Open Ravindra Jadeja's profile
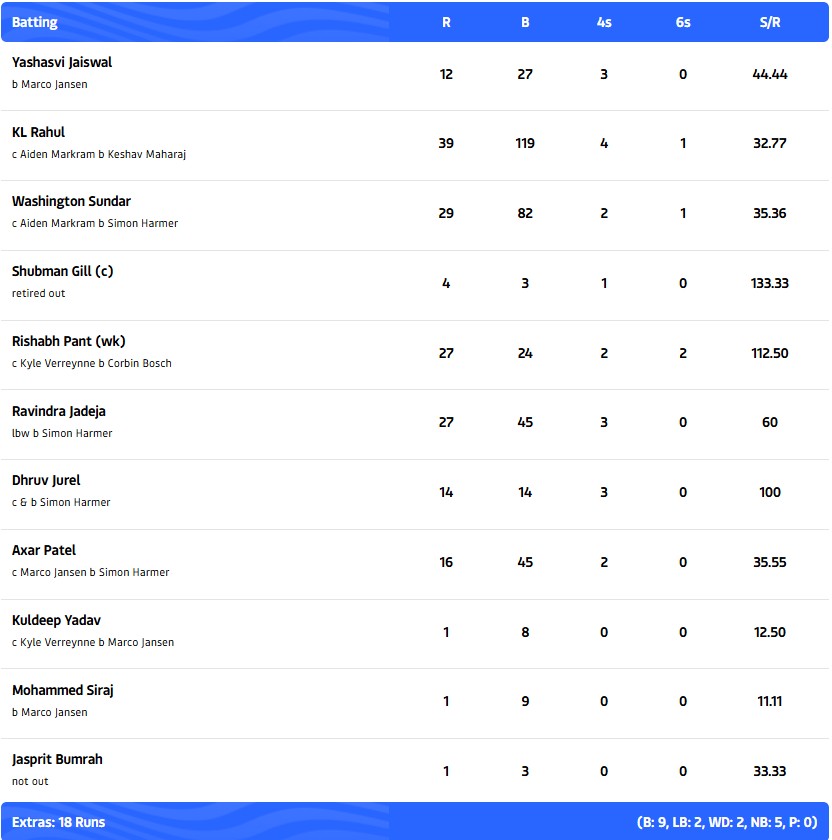 click(x=58, y=411)
